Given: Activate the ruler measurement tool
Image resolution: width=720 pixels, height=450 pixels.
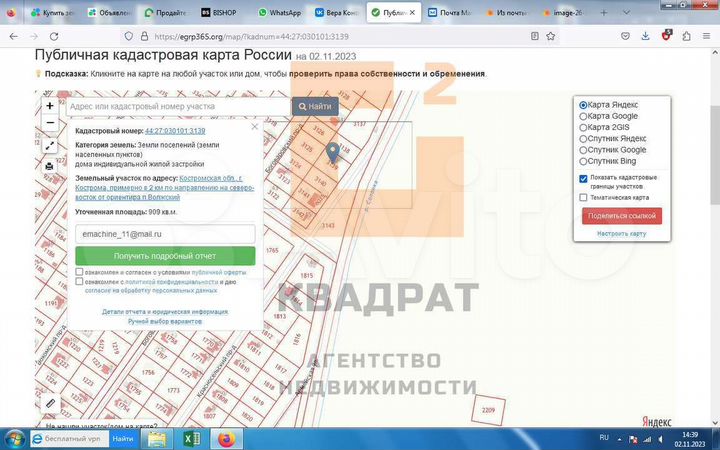Looking at the screenshot, I should pos(50,404).
